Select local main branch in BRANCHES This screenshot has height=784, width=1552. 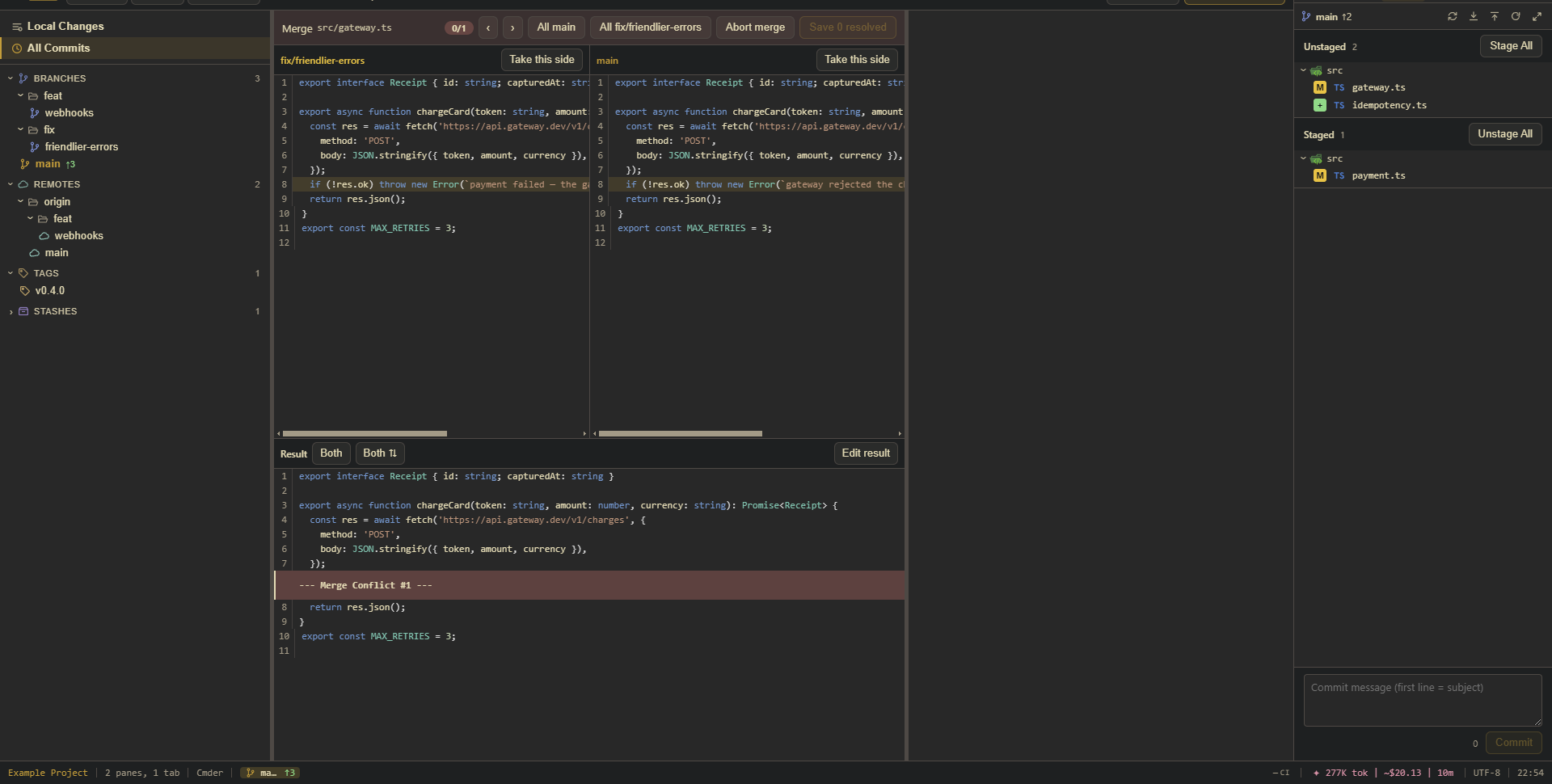click(x=48, y=164)
